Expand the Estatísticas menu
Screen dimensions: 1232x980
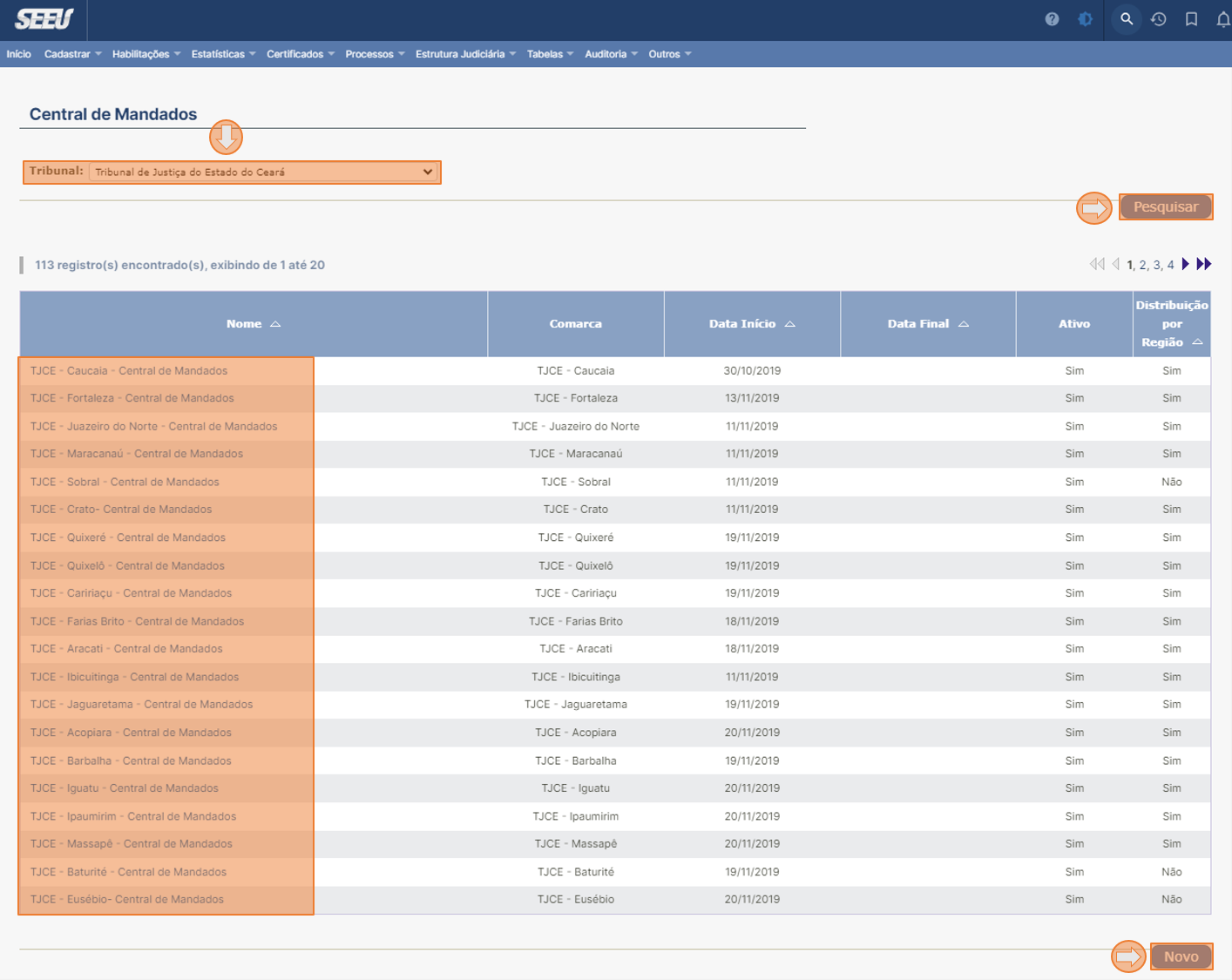(224, 54)
